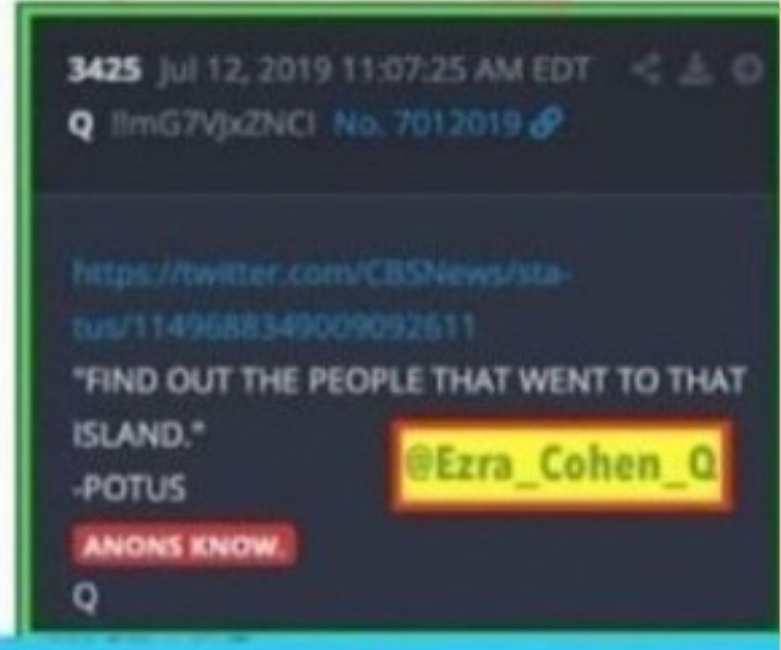Click the yellow @Ezra_Cohen_Q label
Image resolution: width=781 pixels, height=650 pixels.
(560, 465)
